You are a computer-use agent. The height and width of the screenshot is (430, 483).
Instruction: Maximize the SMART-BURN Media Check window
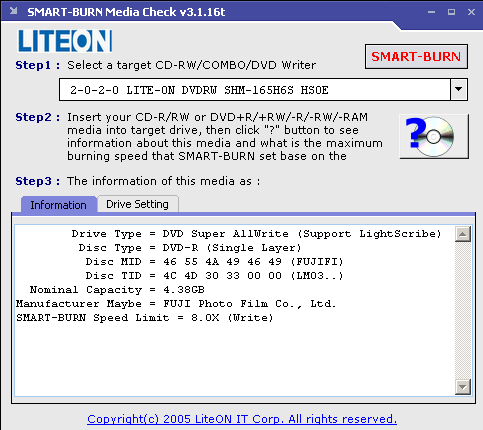[x=451, y=12]
